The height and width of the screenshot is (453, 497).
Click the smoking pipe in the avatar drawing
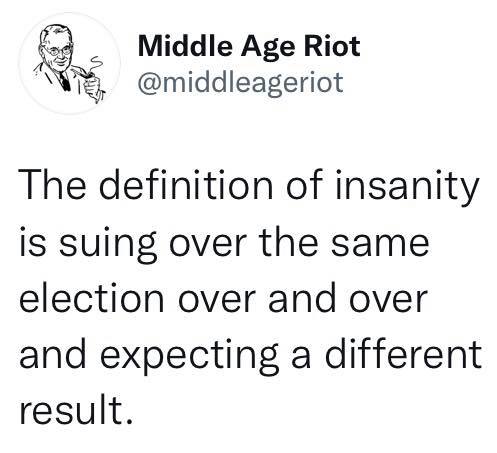coord(84,73)
